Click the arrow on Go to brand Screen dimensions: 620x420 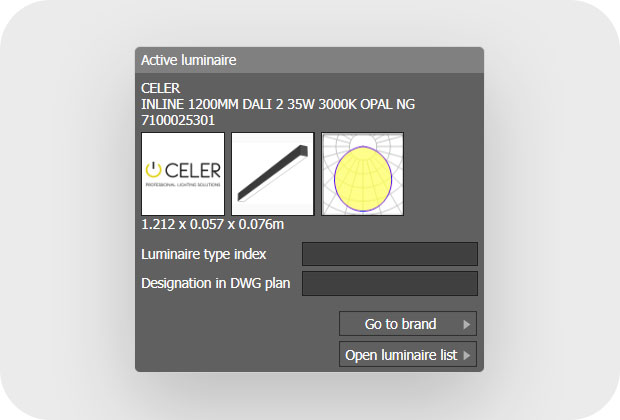[x=467, y=324]
